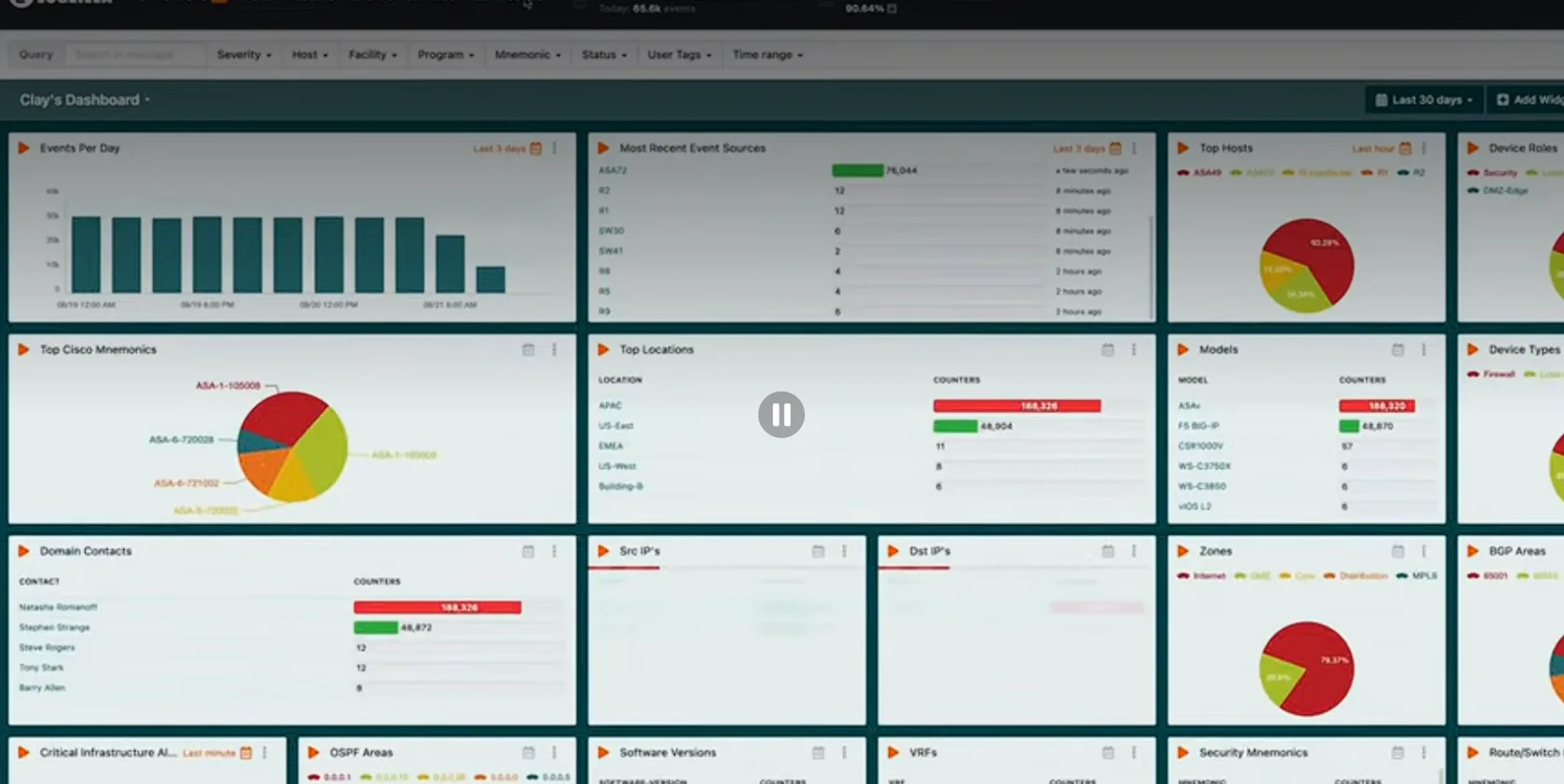Click the Zones widget calendar icon
1564x784 pixels.
1398,551
